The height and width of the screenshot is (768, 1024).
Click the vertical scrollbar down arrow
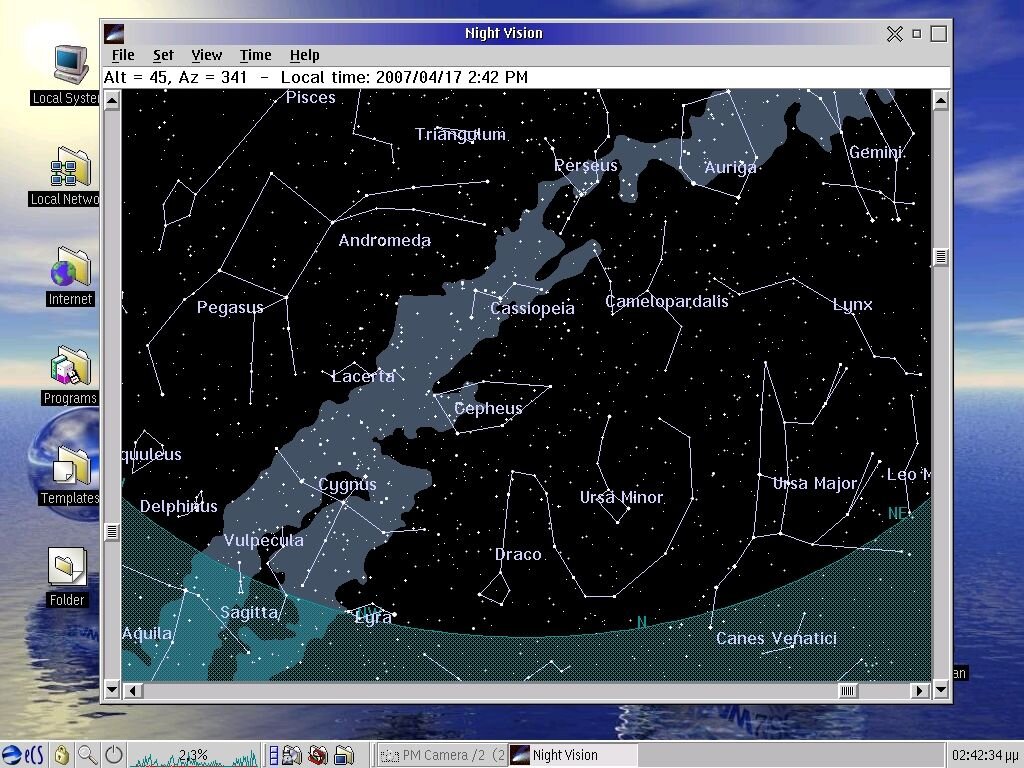941,690
